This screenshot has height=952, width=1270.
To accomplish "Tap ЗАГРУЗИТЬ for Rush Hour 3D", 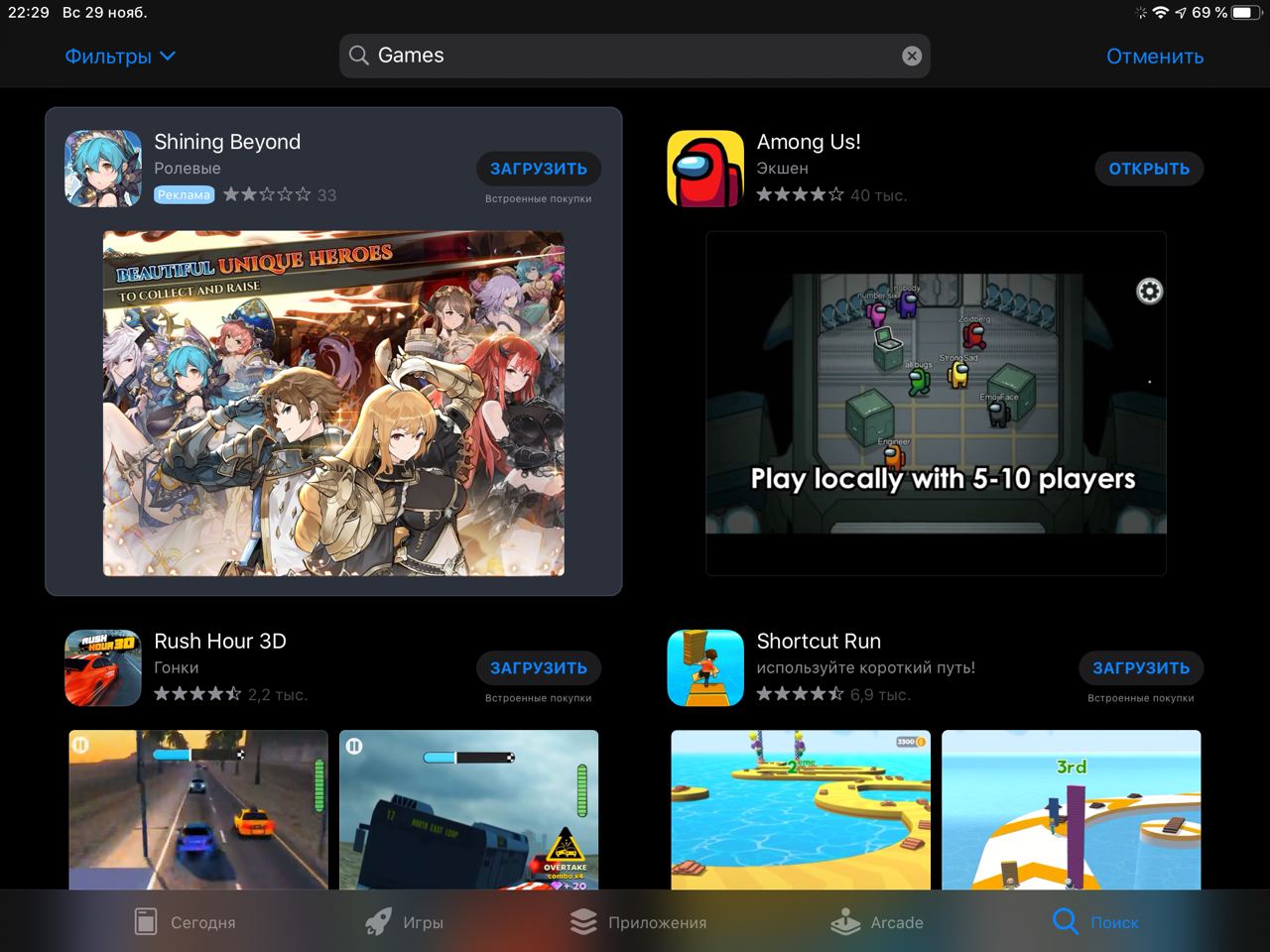I will point(539,667).
